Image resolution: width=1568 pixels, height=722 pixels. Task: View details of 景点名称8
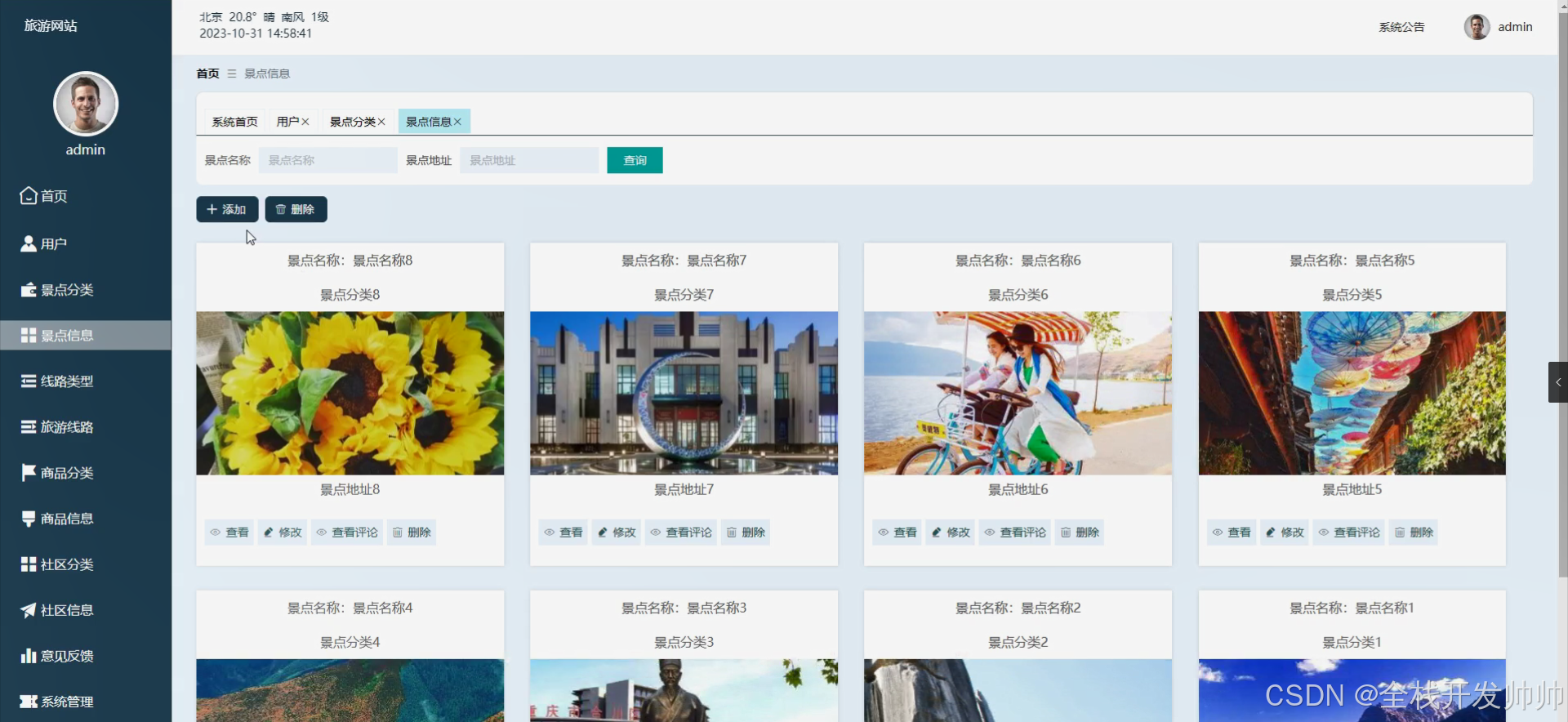click(229, 533)
